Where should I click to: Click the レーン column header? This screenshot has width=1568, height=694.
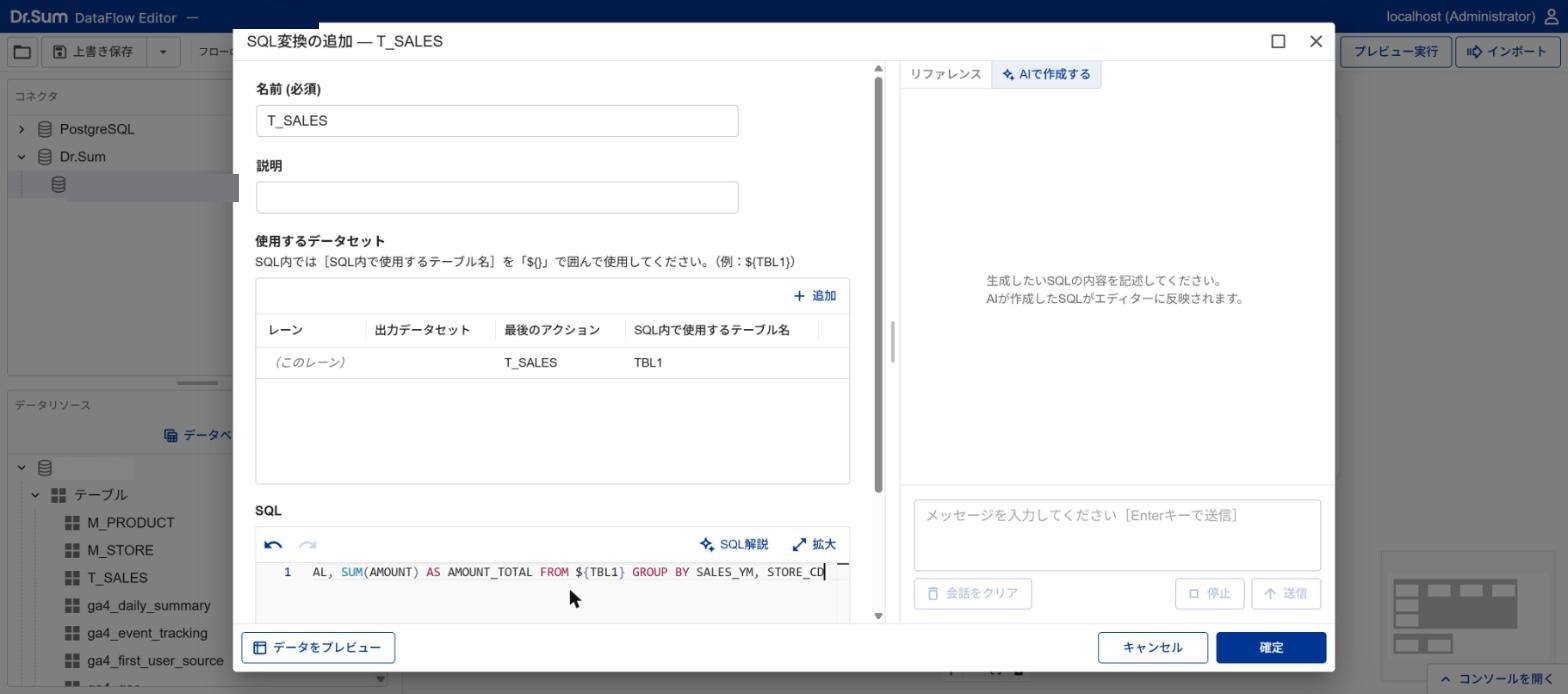pos(311,330)
